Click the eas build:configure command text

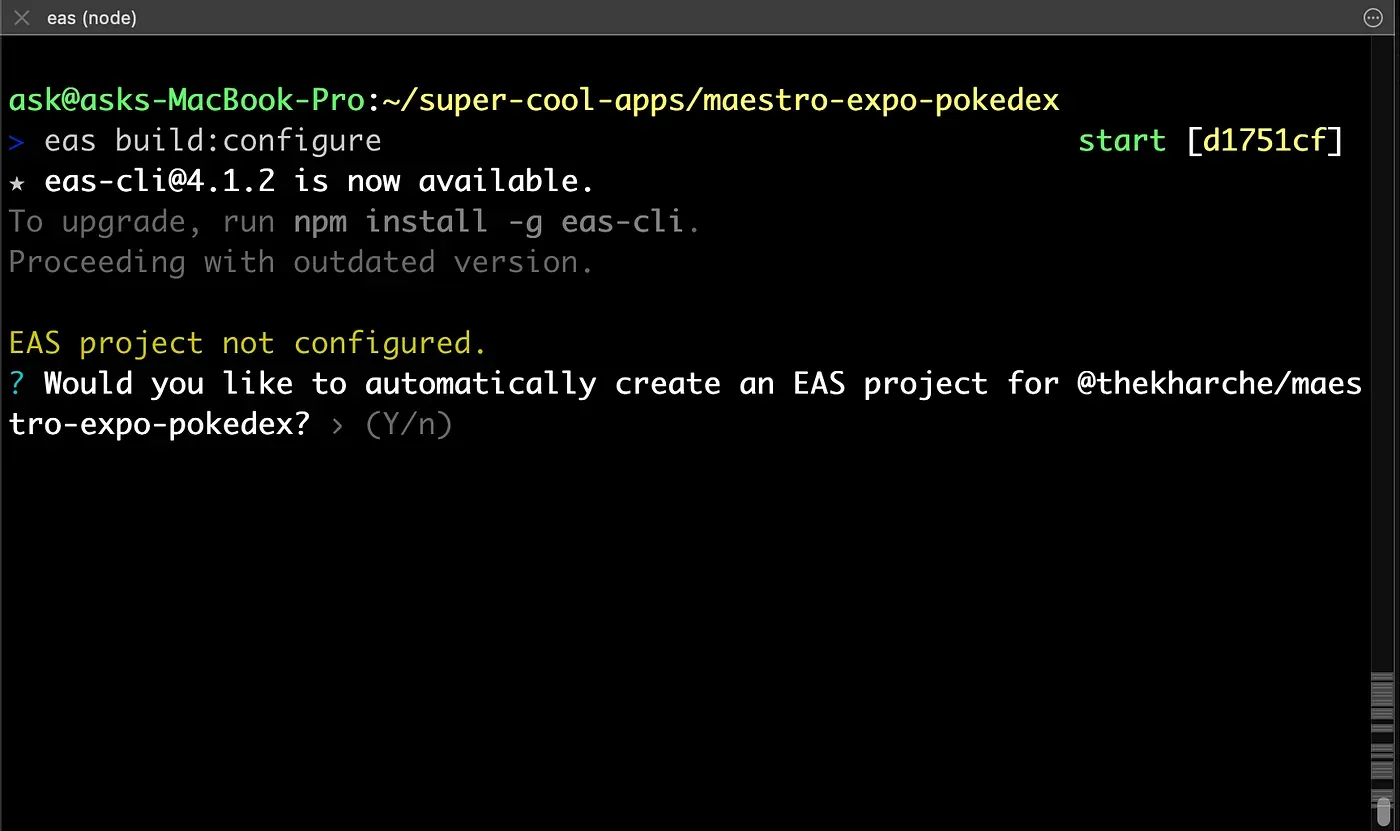[212, 141]
